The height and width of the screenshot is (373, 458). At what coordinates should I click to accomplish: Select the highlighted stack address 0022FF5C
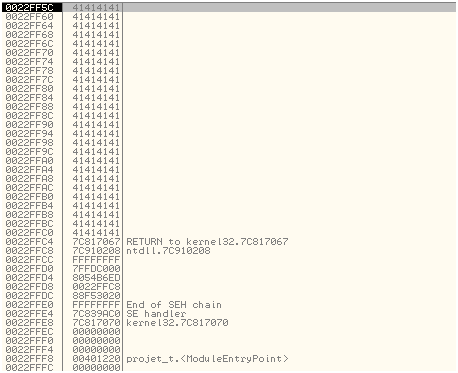tap(29, 8)
